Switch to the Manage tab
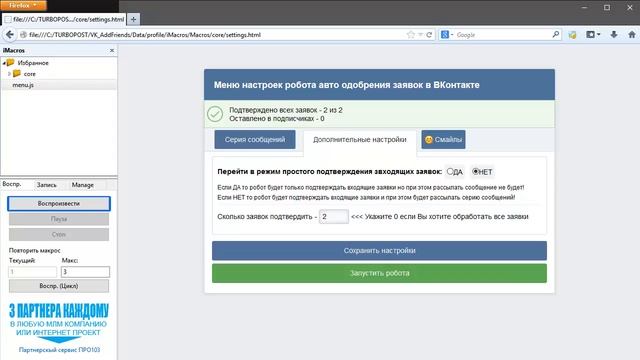Image resolution: width=640 pixels, height=360 pixels. (x=82, y=185)
